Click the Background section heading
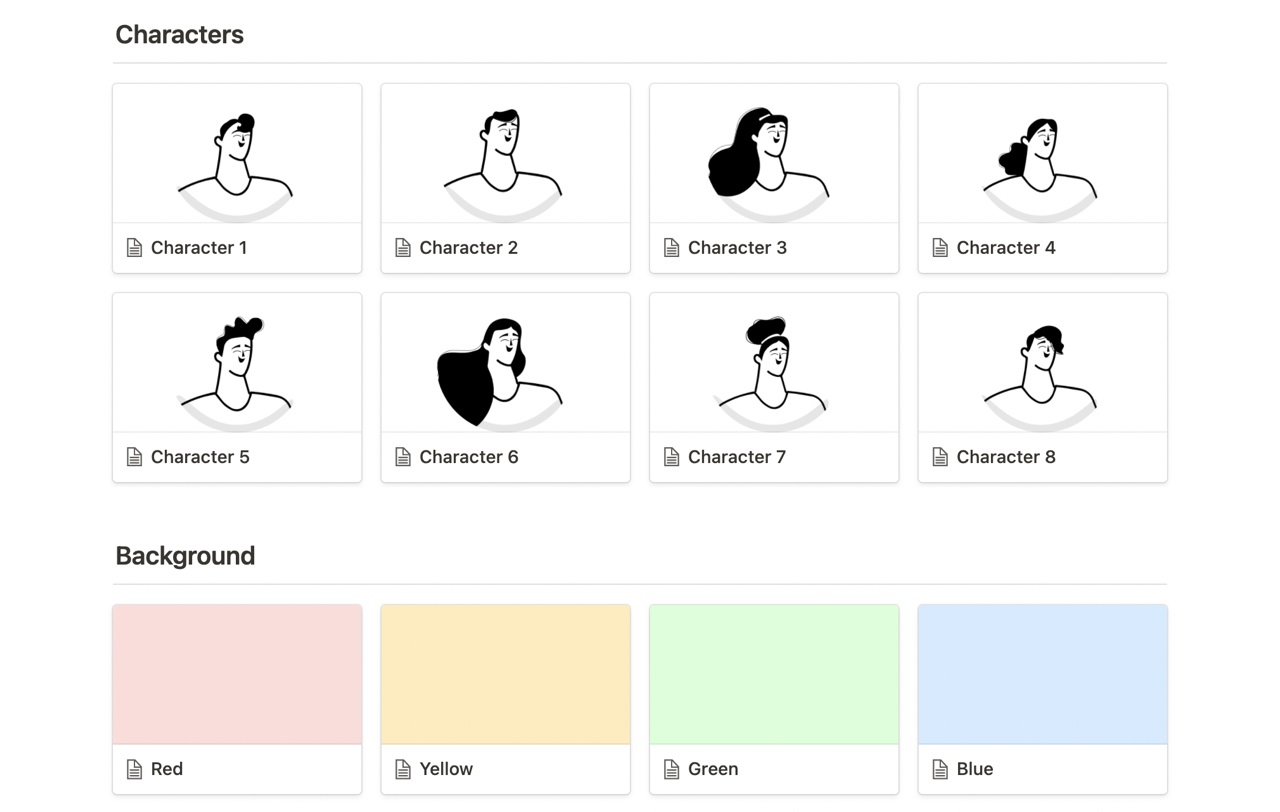 point(185,556)
